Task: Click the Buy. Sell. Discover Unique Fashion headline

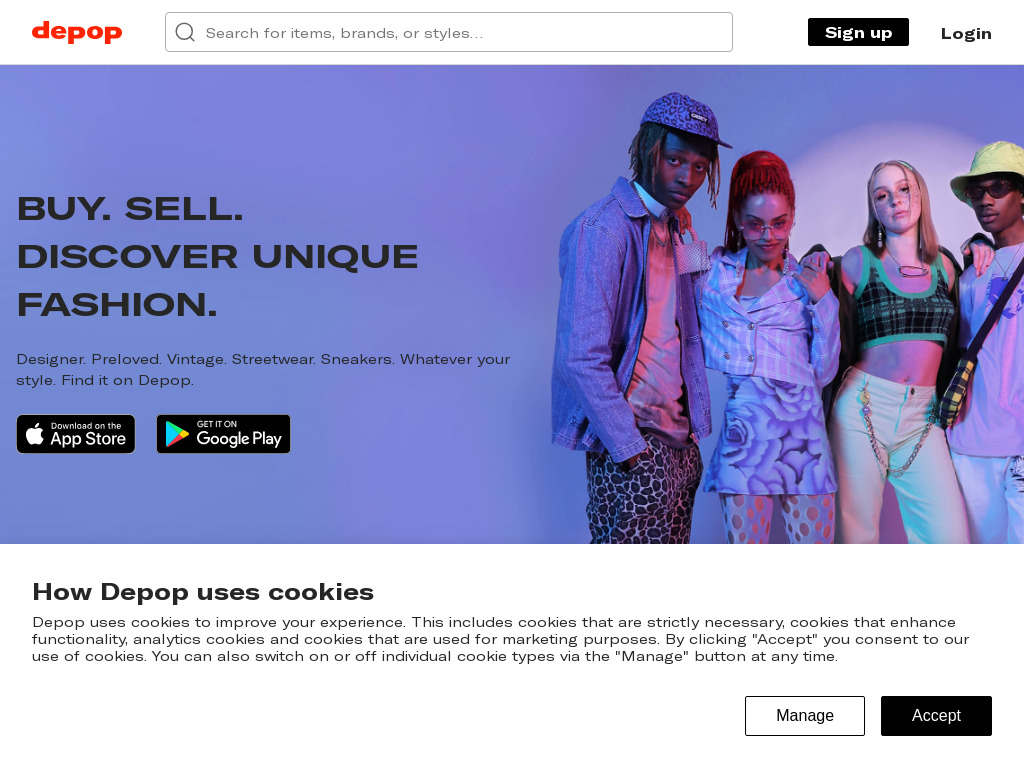Action: pyautogui.click(x=217, y=257)
